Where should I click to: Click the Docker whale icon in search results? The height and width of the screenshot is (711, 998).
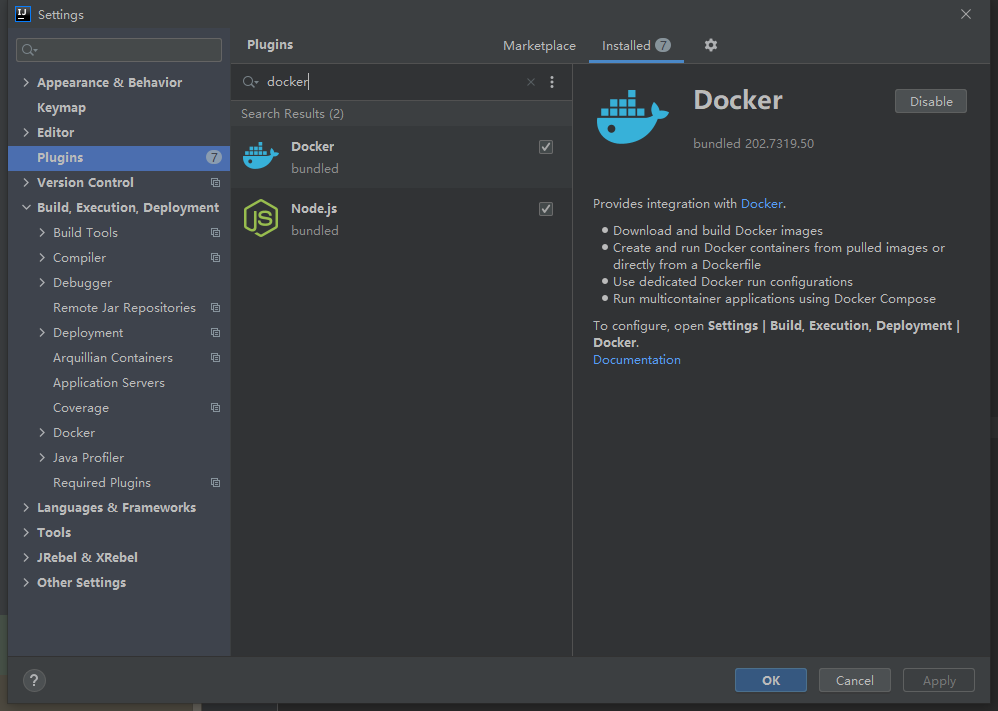(261, 156)
